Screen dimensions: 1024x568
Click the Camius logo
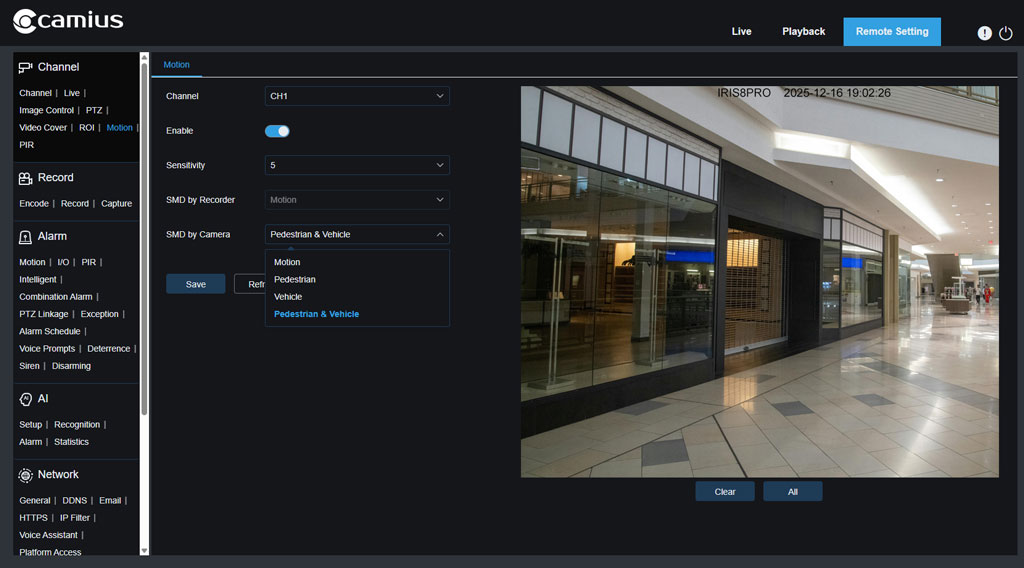click(68, 21)
